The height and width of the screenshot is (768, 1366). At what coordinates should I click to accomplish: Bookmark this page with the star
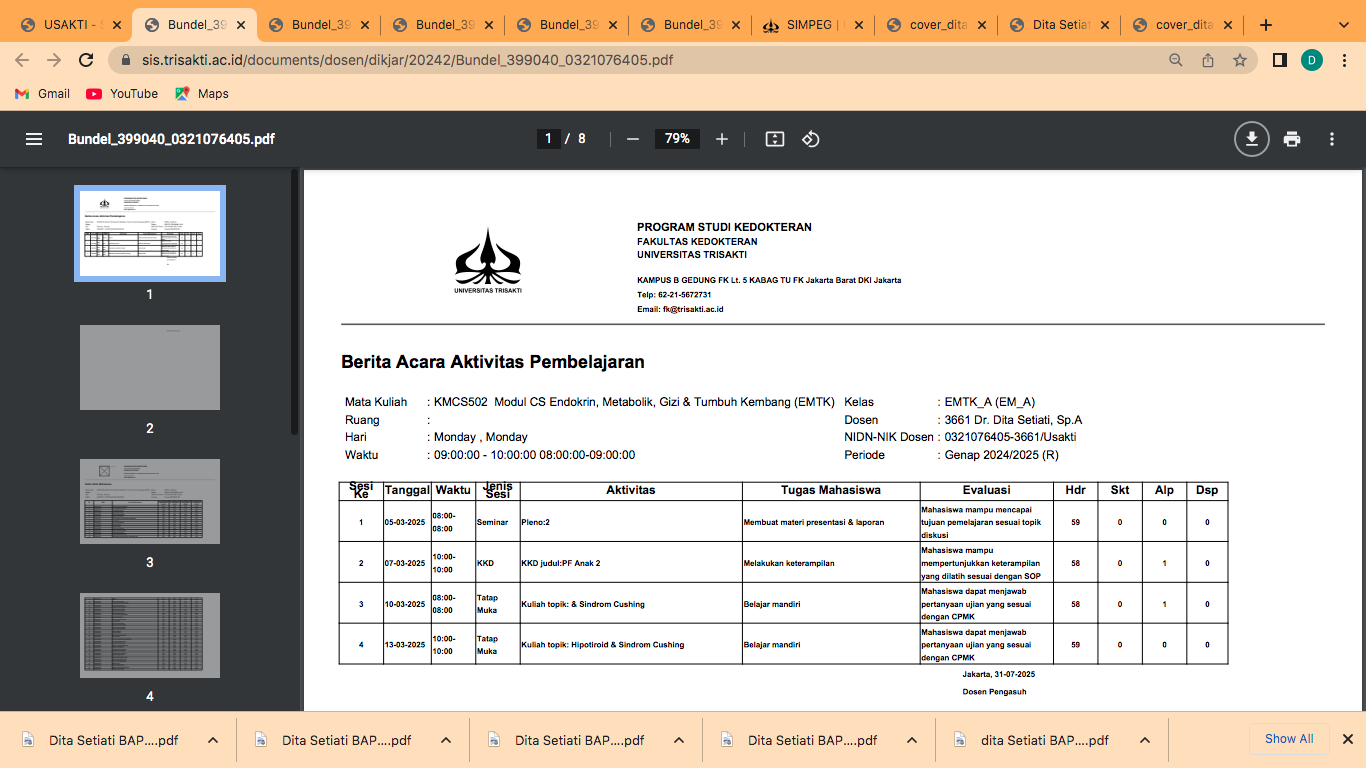point(1240,60)
